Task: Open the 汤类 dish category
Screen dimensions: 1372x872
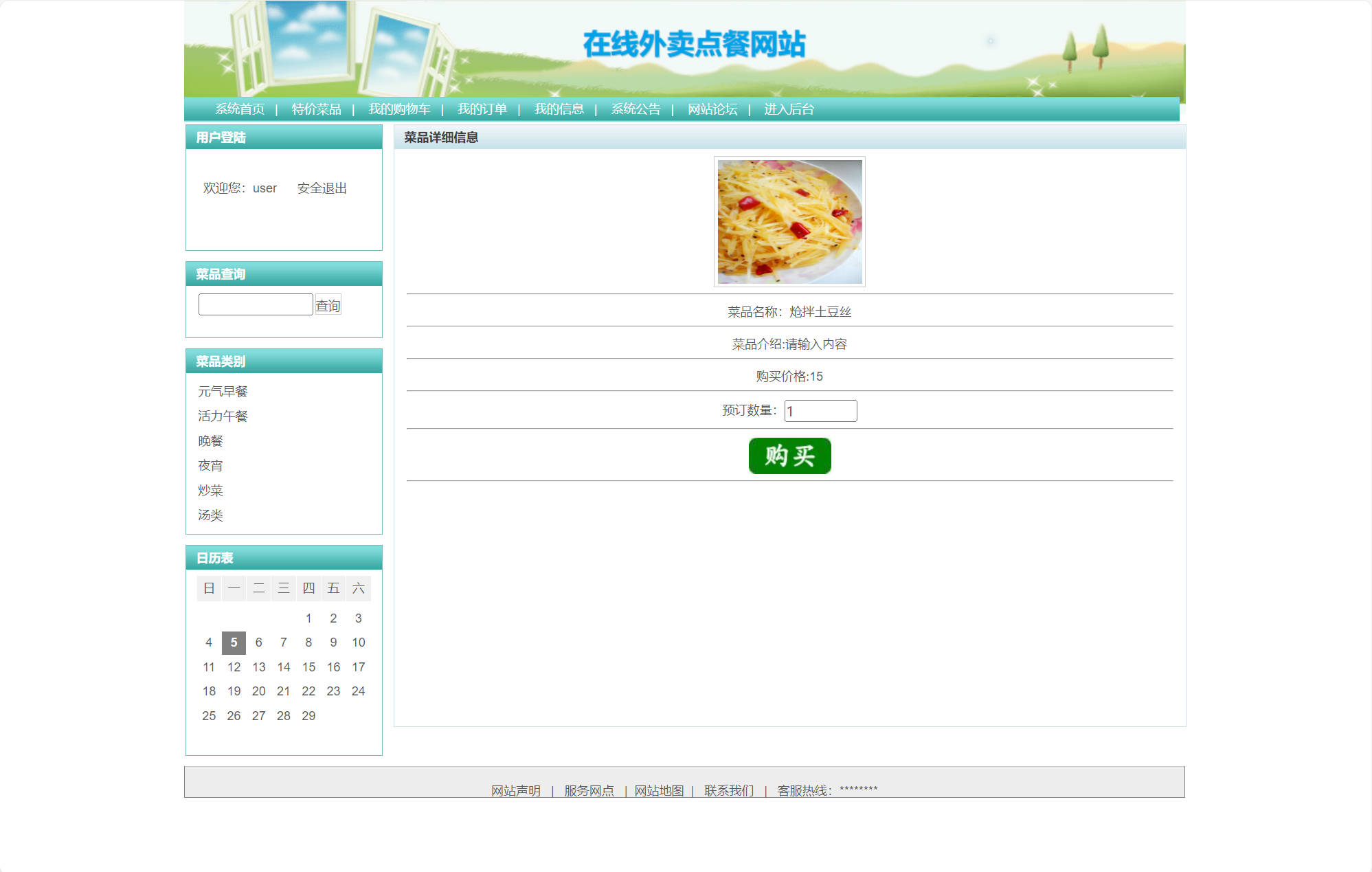Action: tap(210, 515)
